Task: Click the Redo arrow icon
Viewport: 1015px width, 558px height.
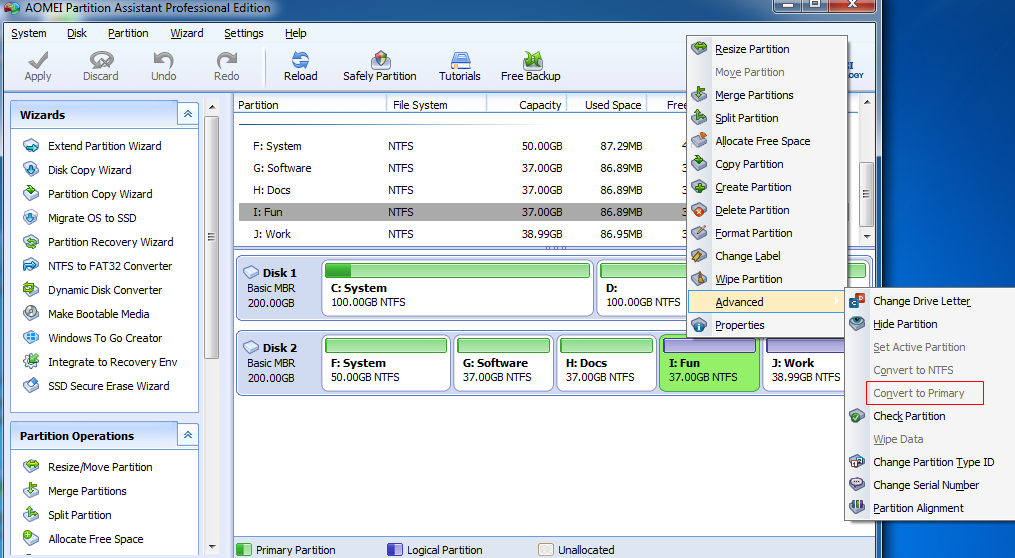Action: [x=227, y=60]
